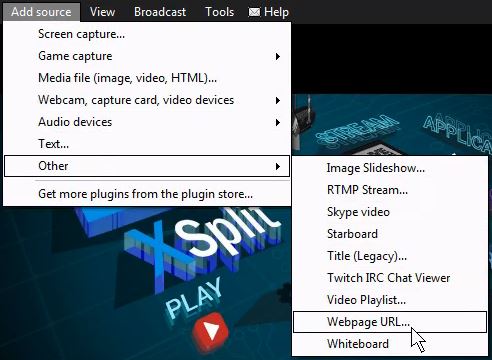Expand the Audio devices submenu
Viewport: 492px width, 360px height.
click(x=147, y=122)
